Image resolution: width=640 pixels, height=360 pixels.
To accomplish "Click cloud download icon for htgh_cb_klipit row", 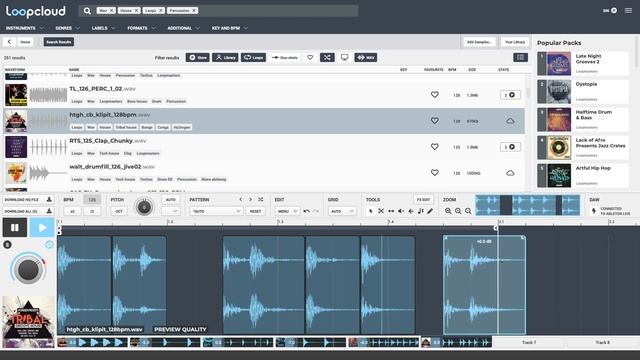I will (510, 121).
